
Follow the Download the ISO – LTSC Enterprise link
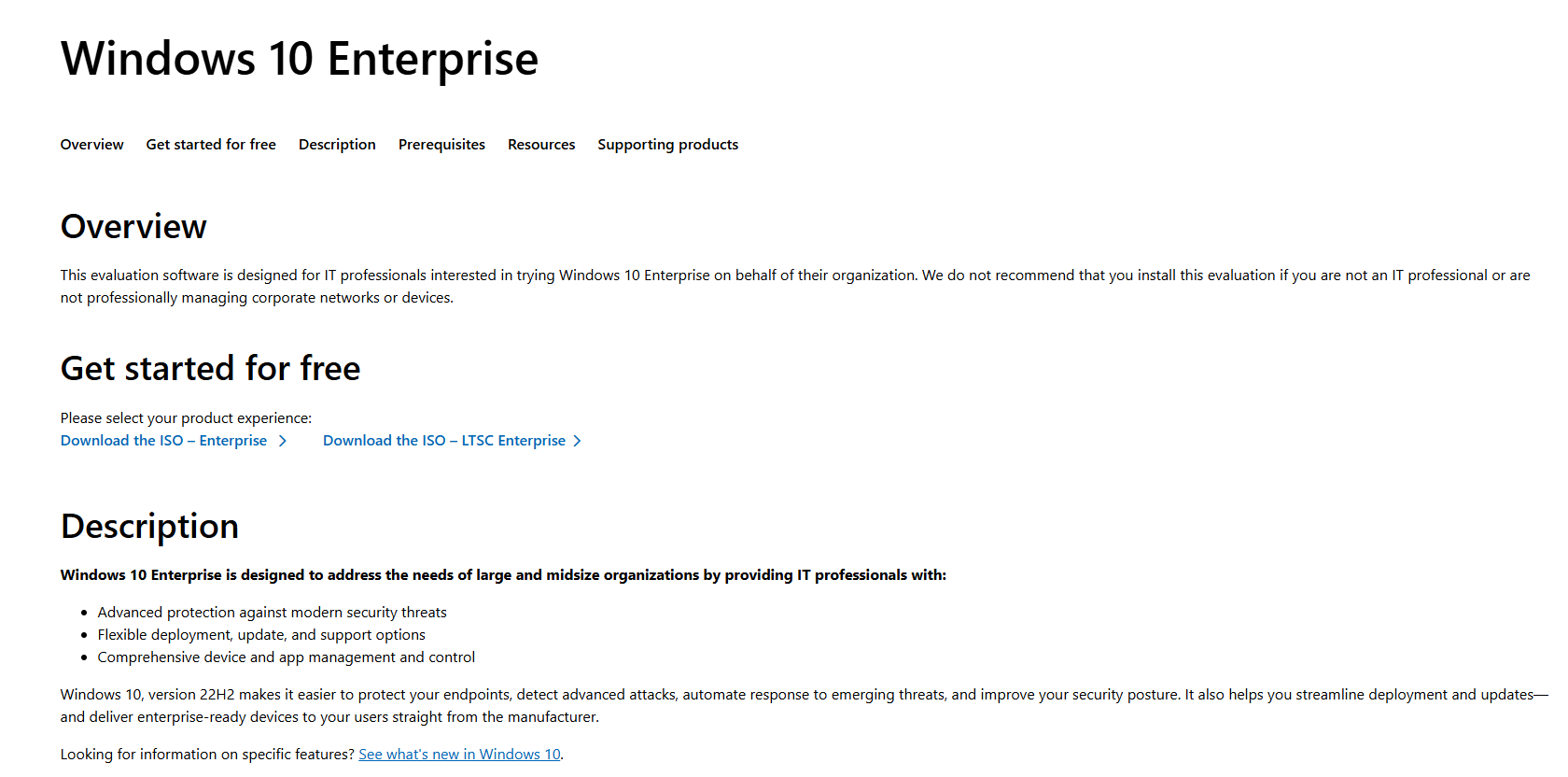[x=443, y=441]
